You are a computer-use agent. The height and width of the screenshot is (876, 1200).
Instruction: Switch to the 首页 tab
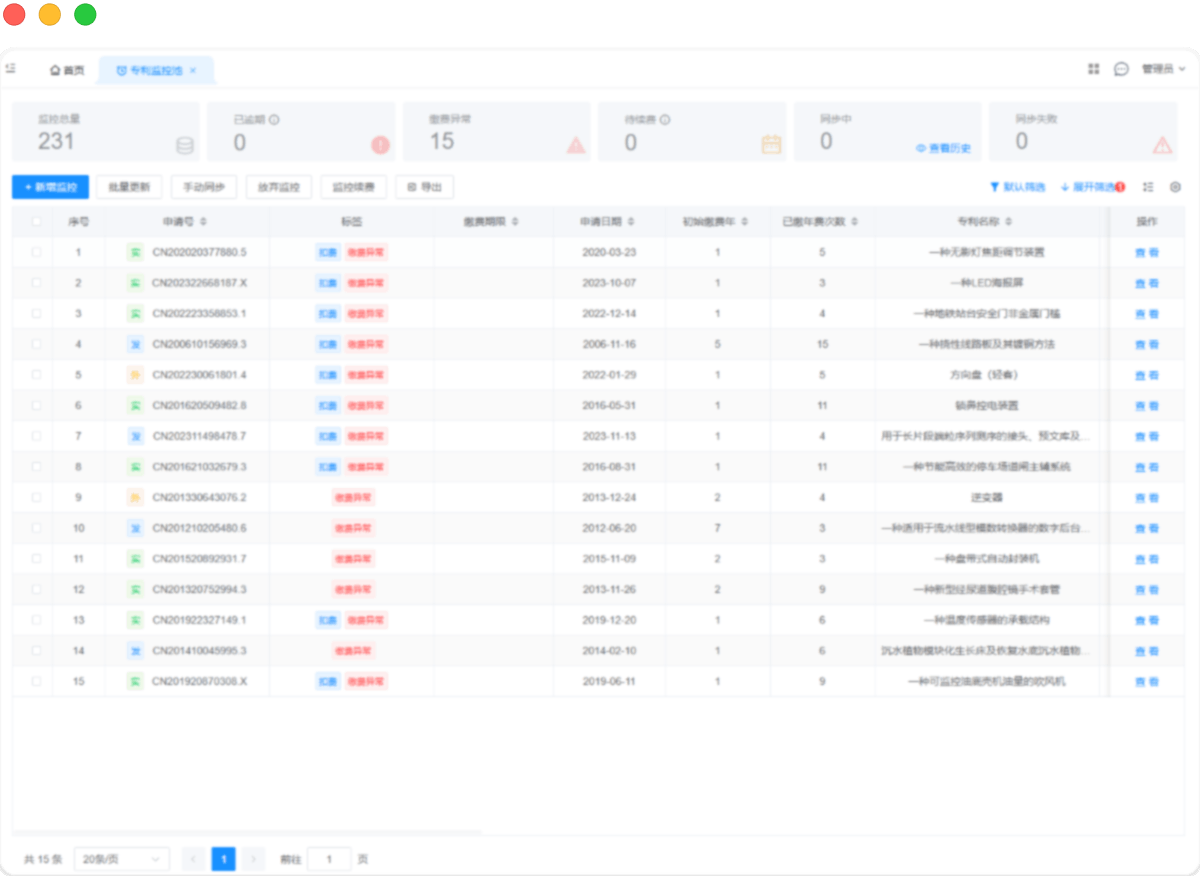pos(67,69)
